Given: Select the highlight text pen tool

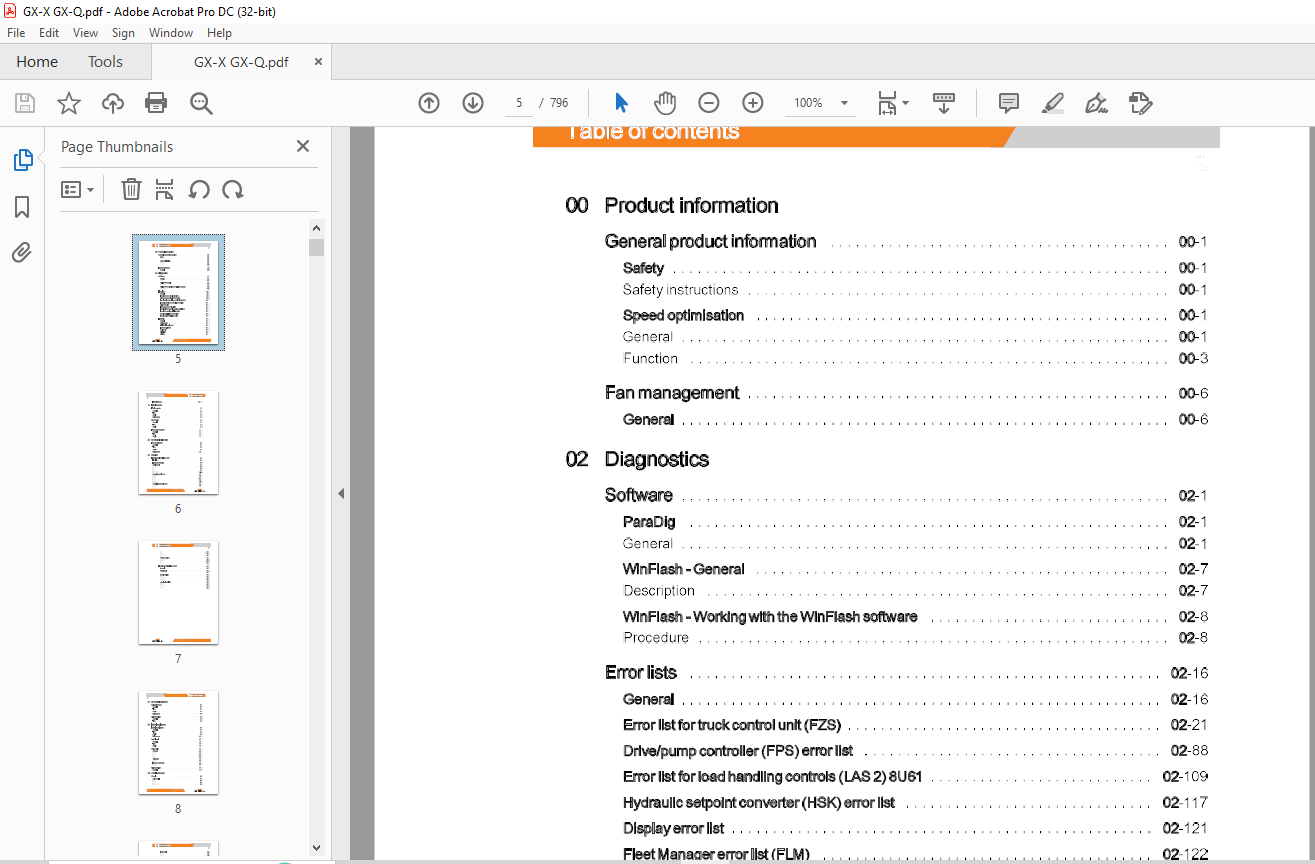Looking at the screenshot, I should (x=1052, y=103).
